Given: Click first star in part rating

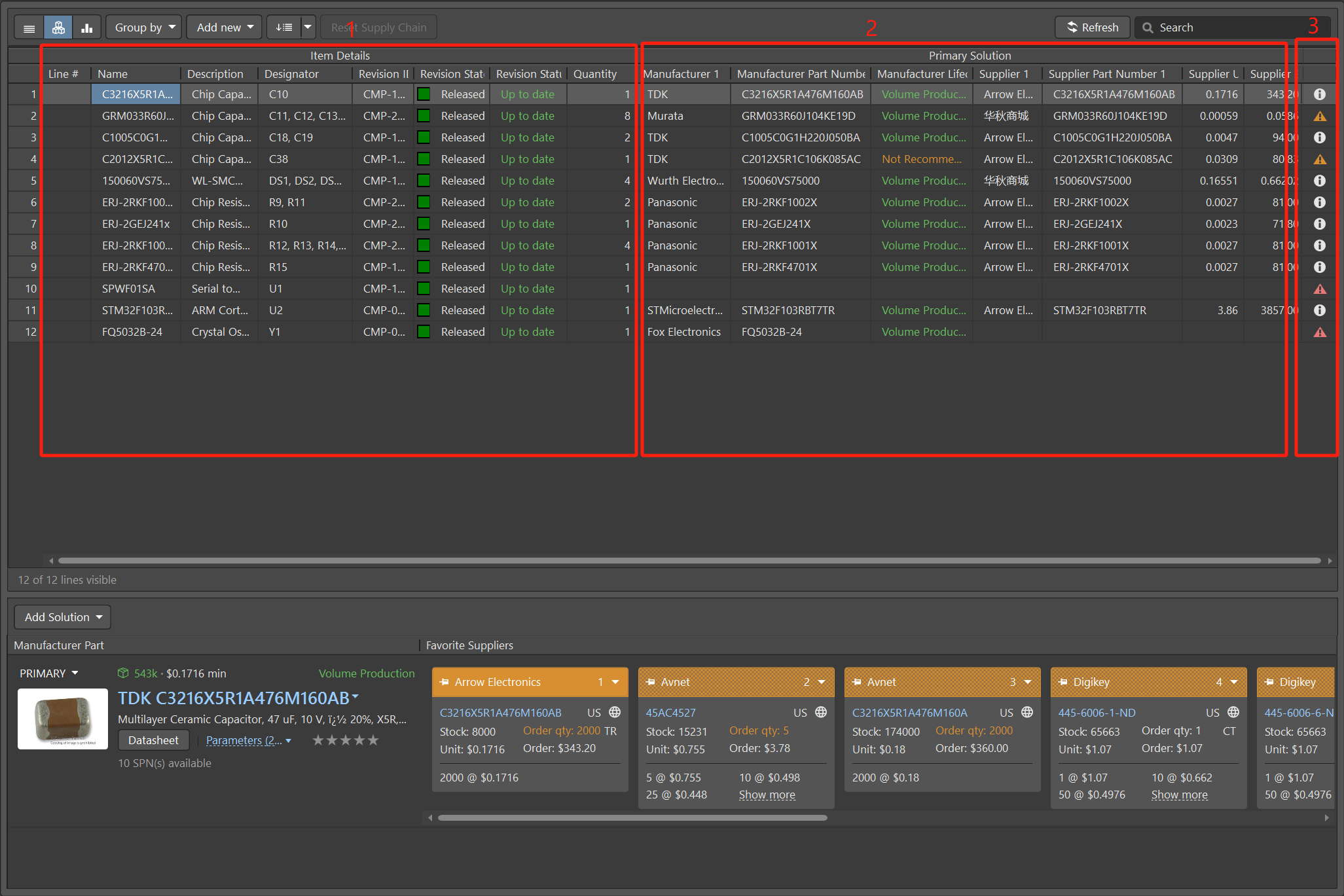Looking at the screenshot, I should tap(318, 740).
